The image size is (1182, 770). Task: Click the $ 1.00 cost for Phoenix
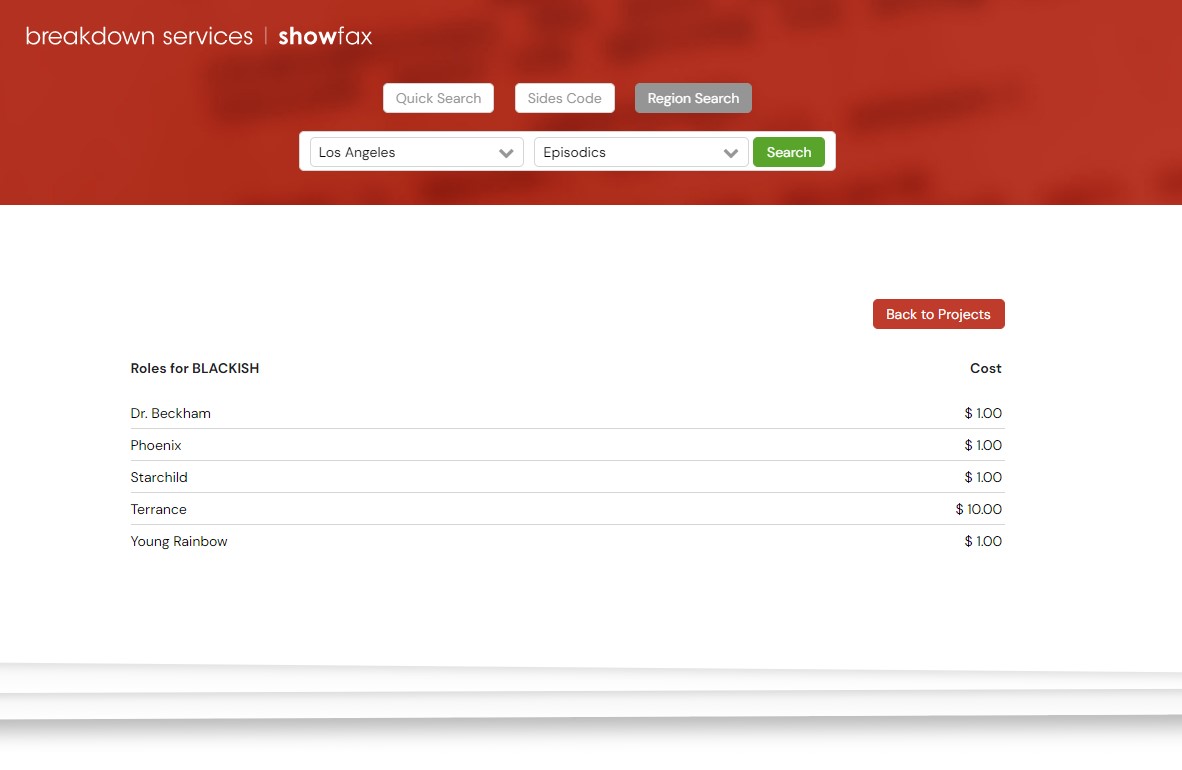pos(983,445)
